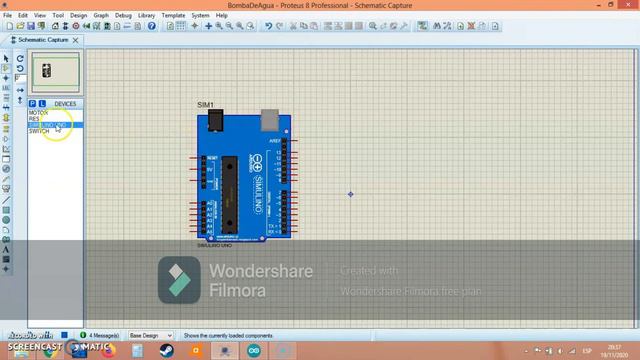The height and width of the screenshot is (360, 640).
Task: Open the Help menu
Action: 222,15
